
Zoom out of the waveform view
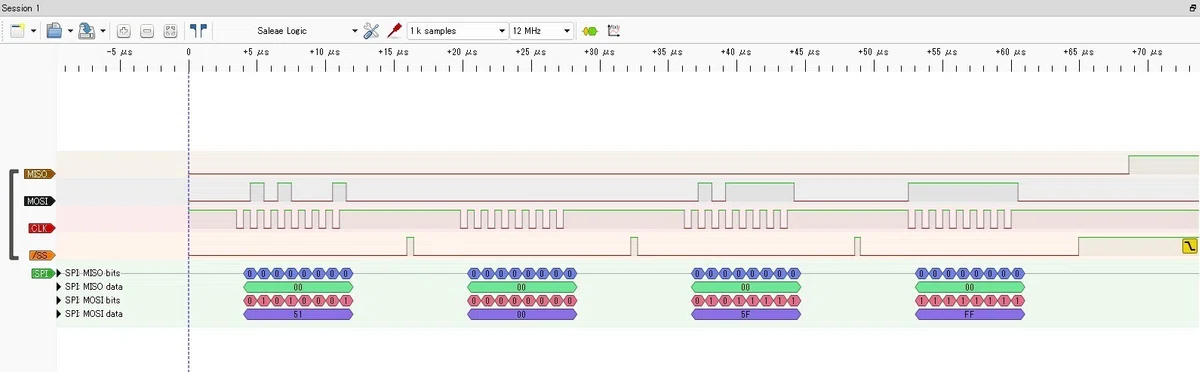146,31
